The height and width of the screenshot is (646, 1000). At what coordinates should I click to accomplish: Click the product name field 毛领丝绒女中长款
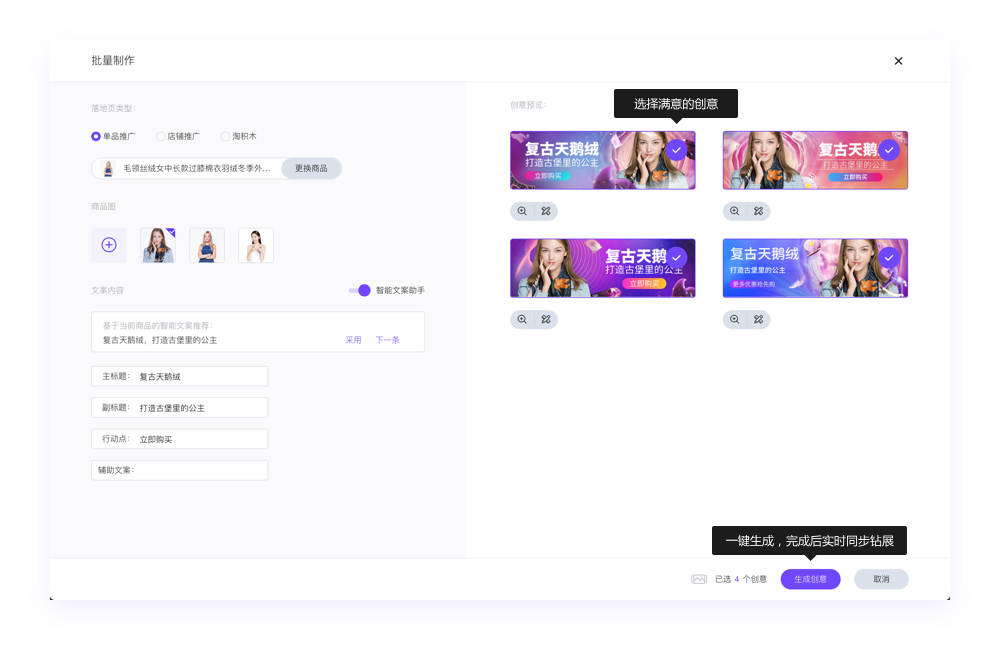click(x=196, y=168)
